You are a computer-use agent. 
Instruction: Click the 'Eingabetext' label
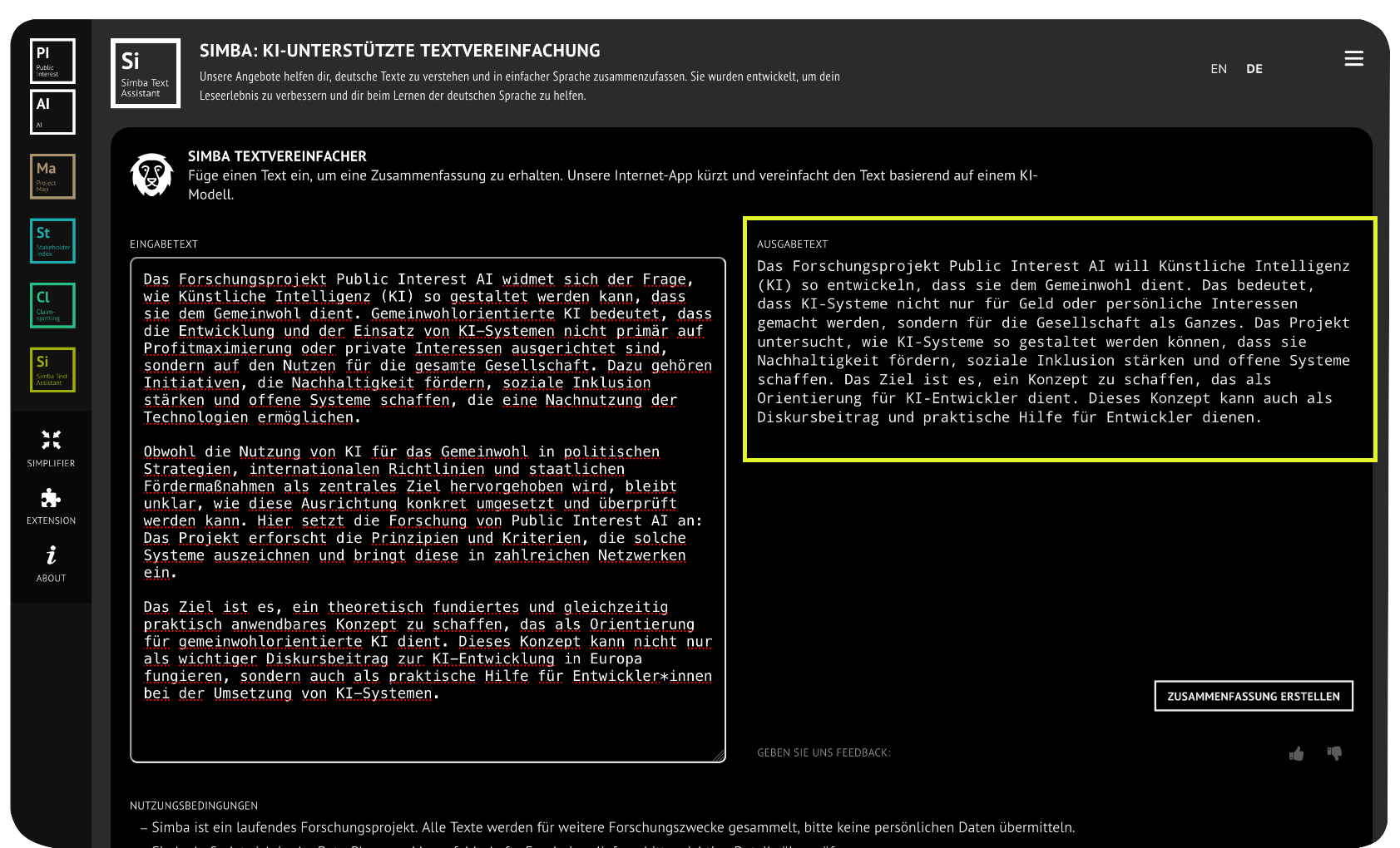(x=164, y=244)
